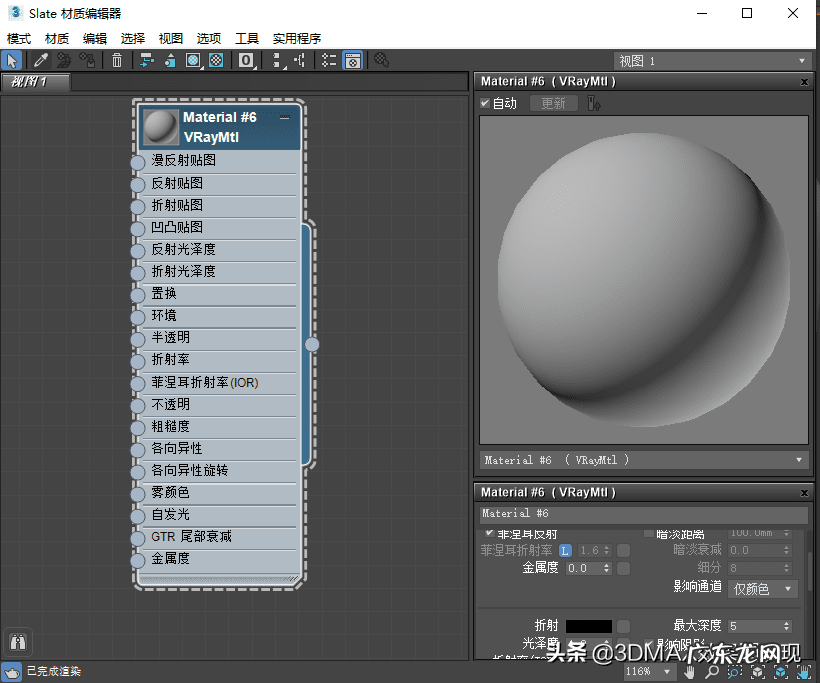Click the delete selected trash icon
This screenshot has width=820, height=683.
[117, 61]
